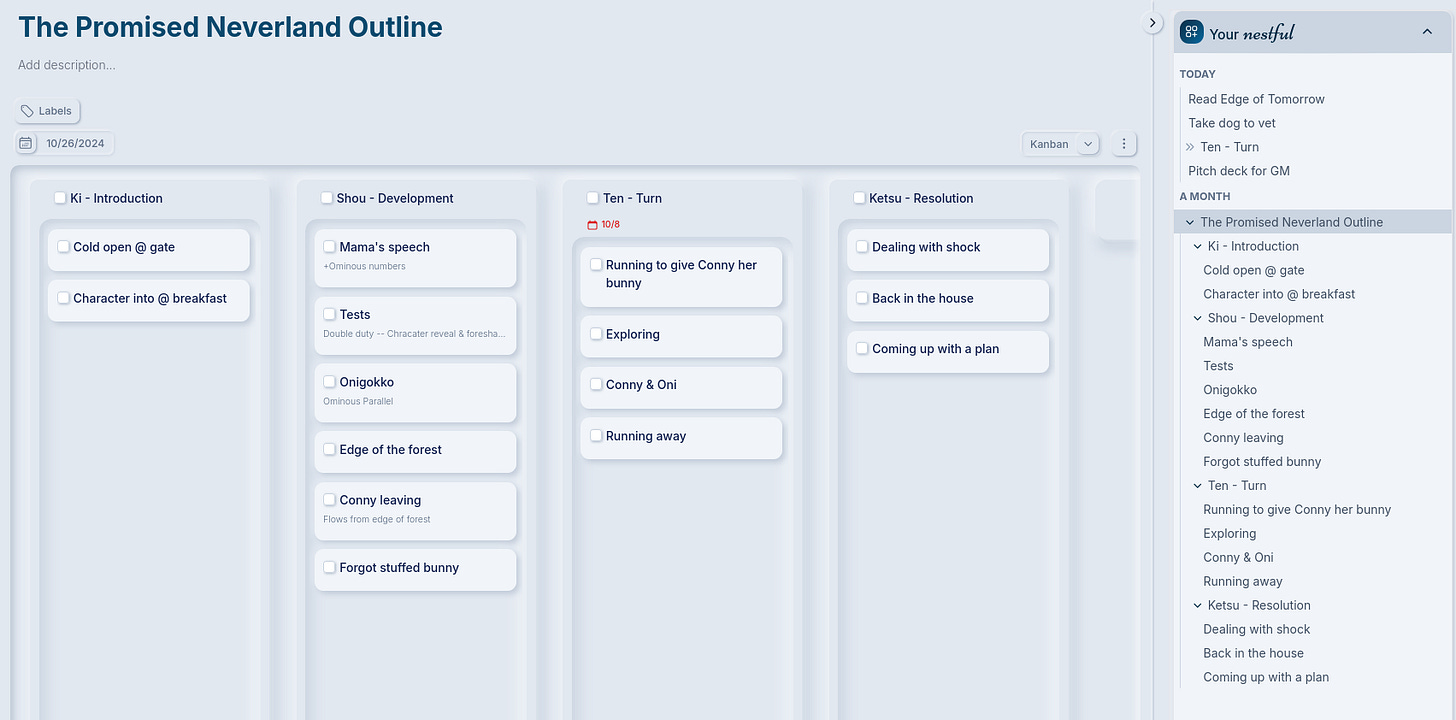Viewport: 1456px width, 720px height.
Task: Click the Double duty note on Tests card
Action: pyautogui.click(x=414, y=334)
